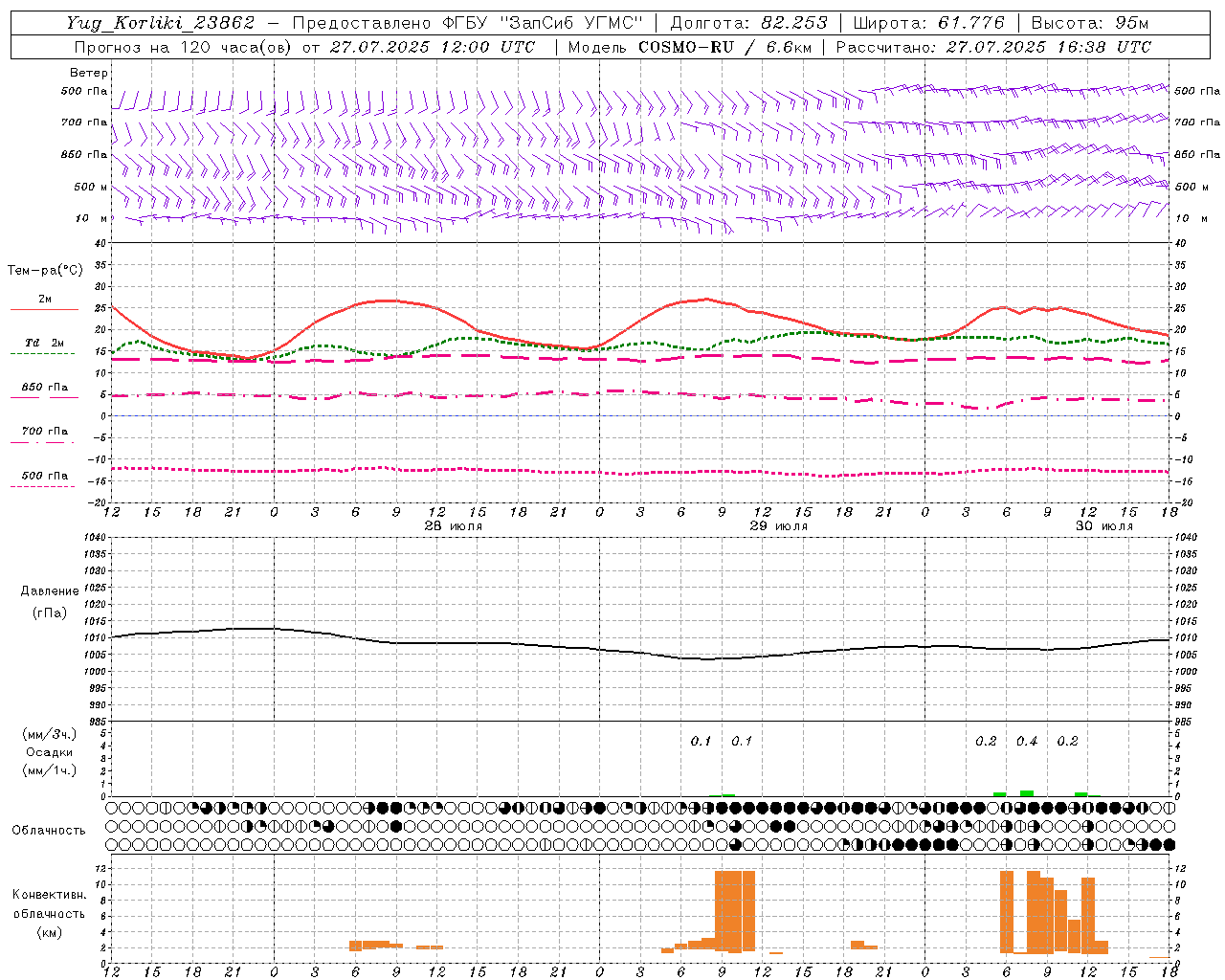Click the station name Yug_Korliki_23862
Viewport: 1225px width, 980px height.
tap(161, 23)
